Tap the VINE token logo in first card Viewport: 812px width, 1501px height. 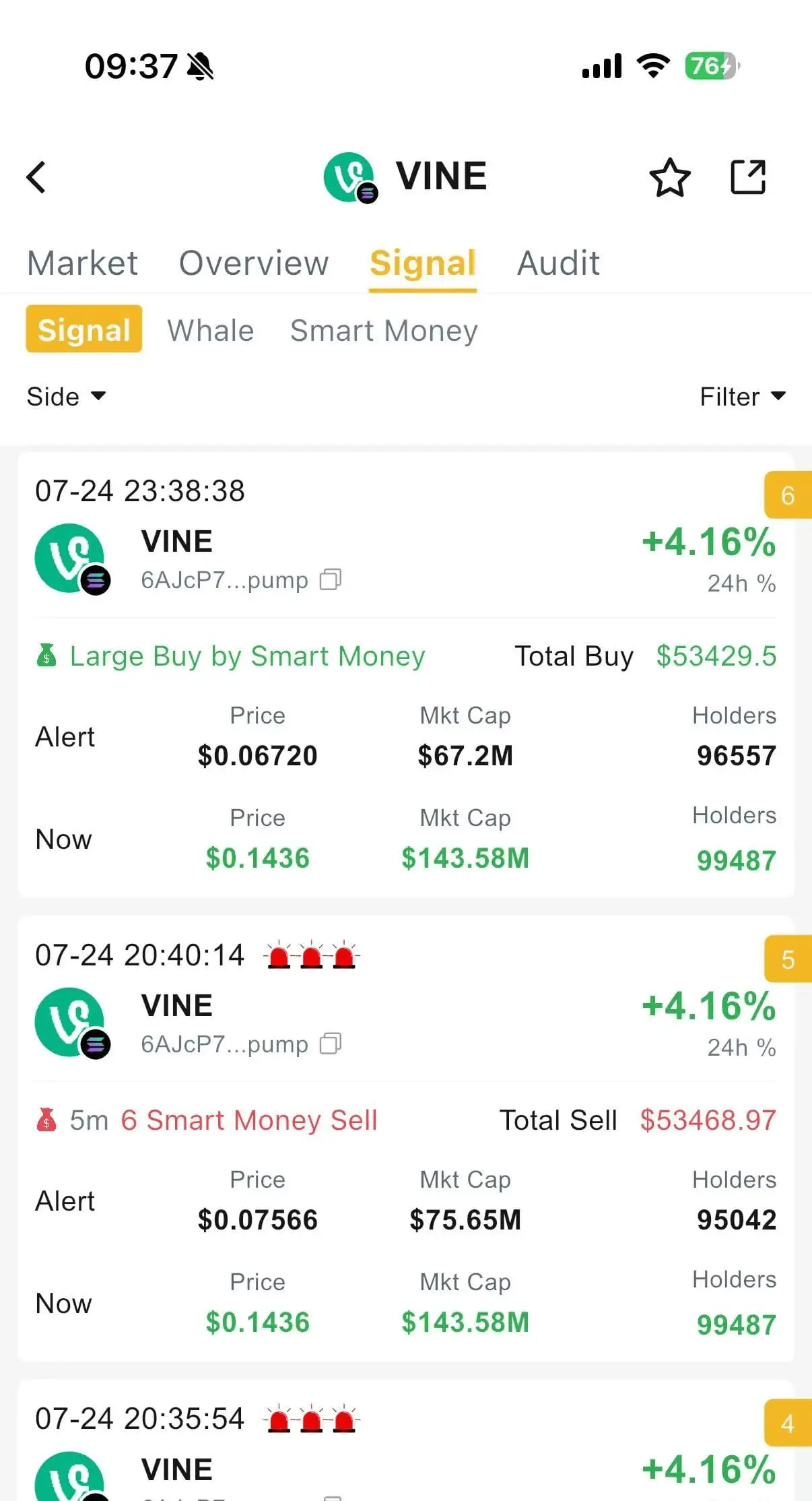[x=72, y=559]
